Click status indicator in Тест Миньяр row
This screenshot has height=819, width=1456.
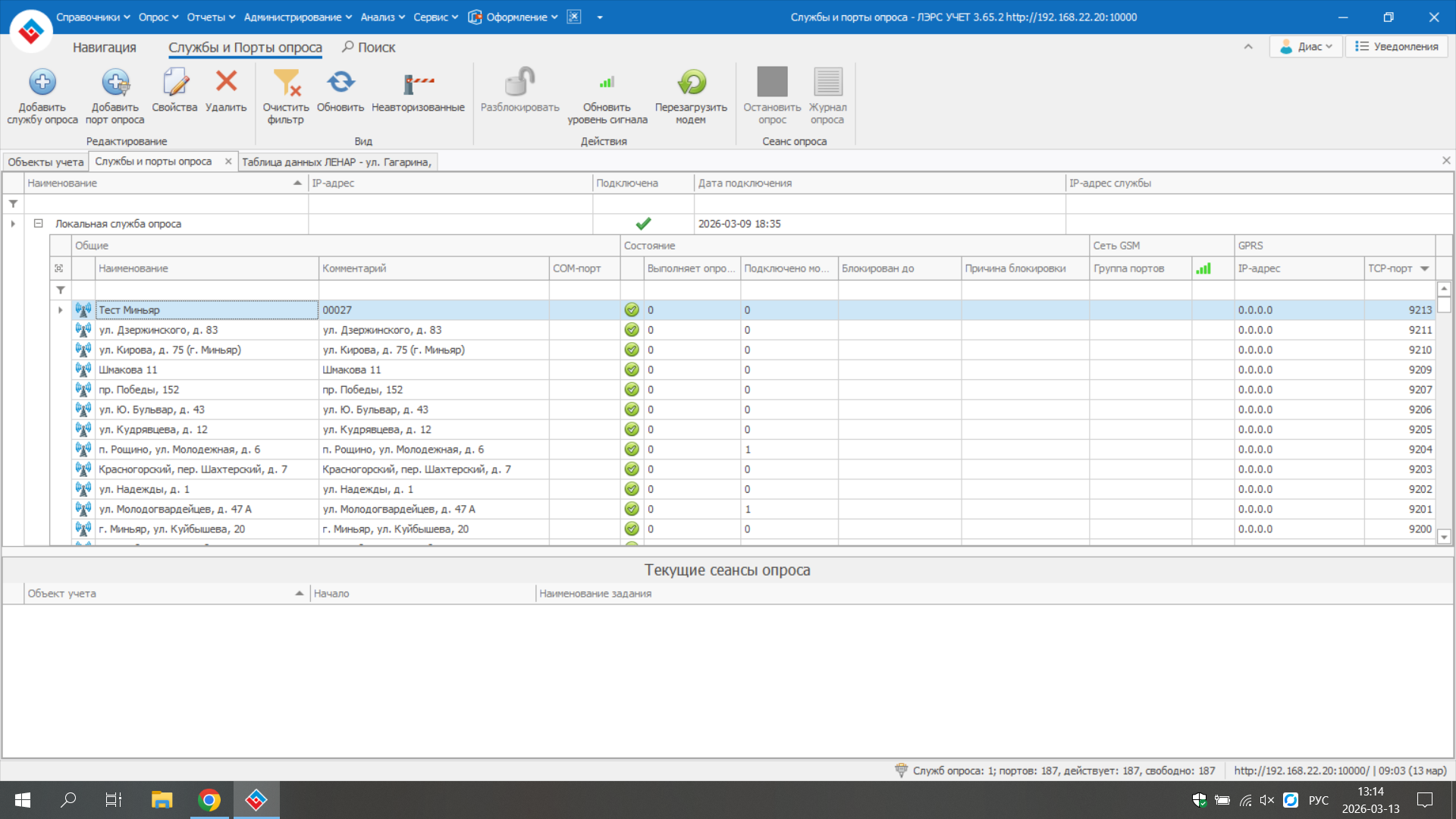631,310
